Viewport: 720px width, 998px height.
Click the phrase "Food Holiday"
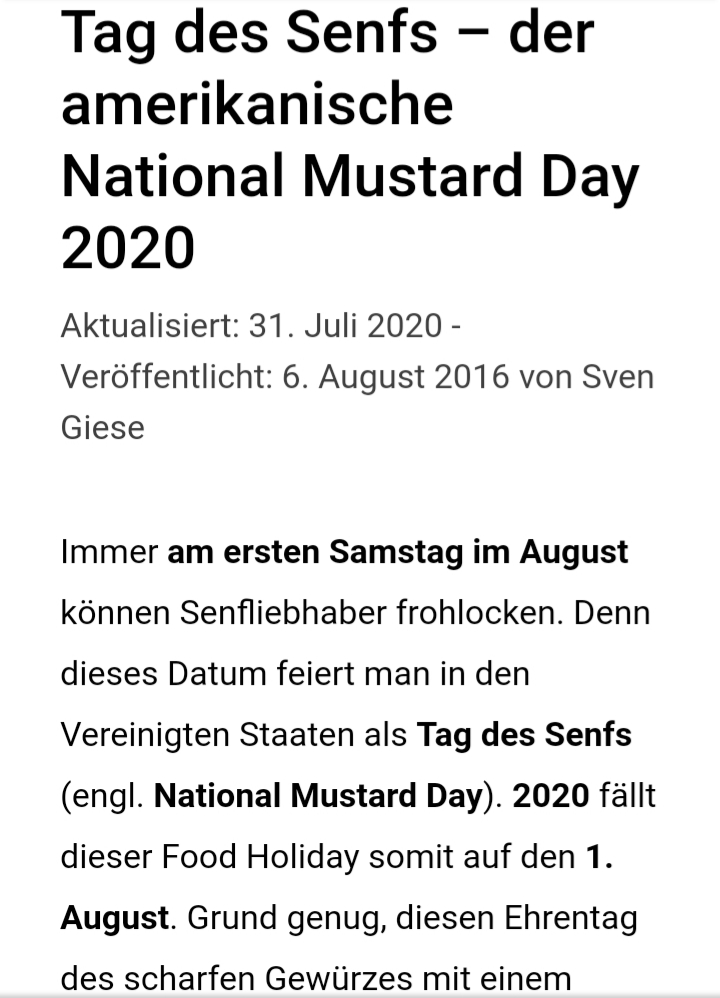click(x=260, y=857)
